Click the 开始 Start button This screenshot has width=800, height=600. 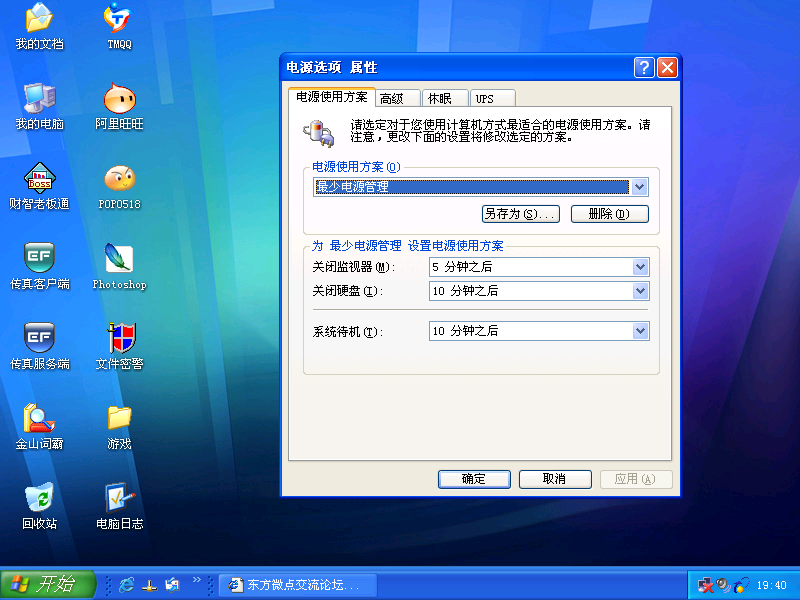pos(47,584)
